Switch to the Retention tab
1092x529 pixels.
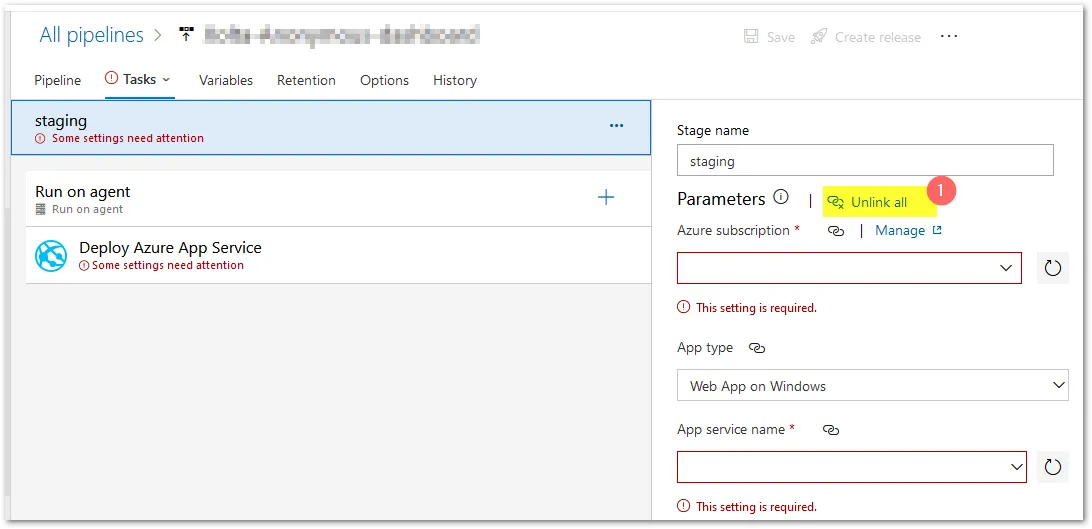(x=306, y=80)
